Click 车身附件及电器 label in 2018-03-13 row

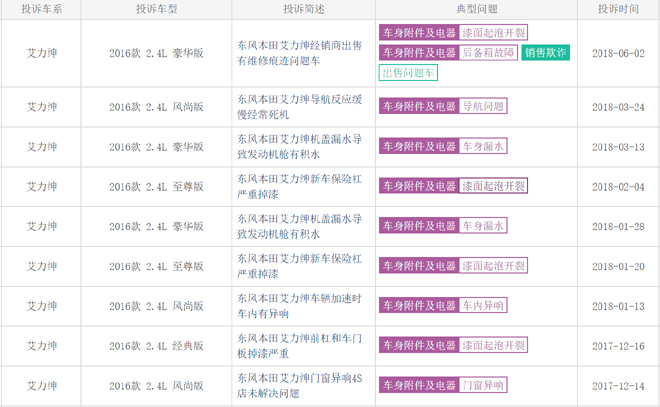419,146
